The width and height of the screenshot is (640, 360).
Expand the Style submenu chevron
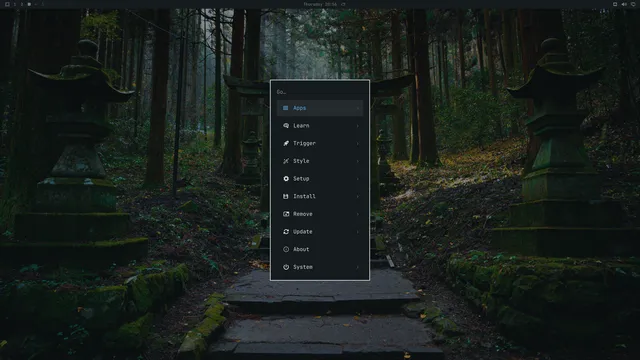coord(358,161)
